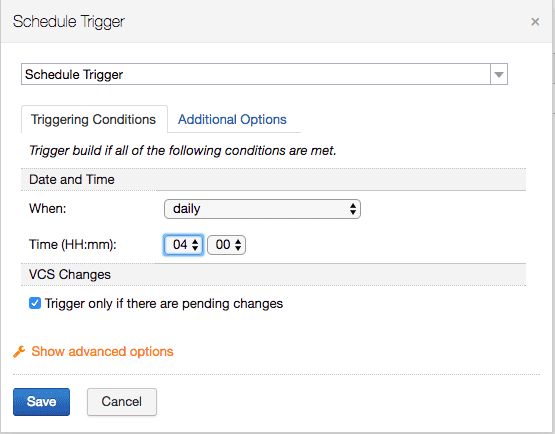Viewport: 555px width, 434px height.
Task: Click the wrench icon beside Show advanced options
Action: (19, 352)
